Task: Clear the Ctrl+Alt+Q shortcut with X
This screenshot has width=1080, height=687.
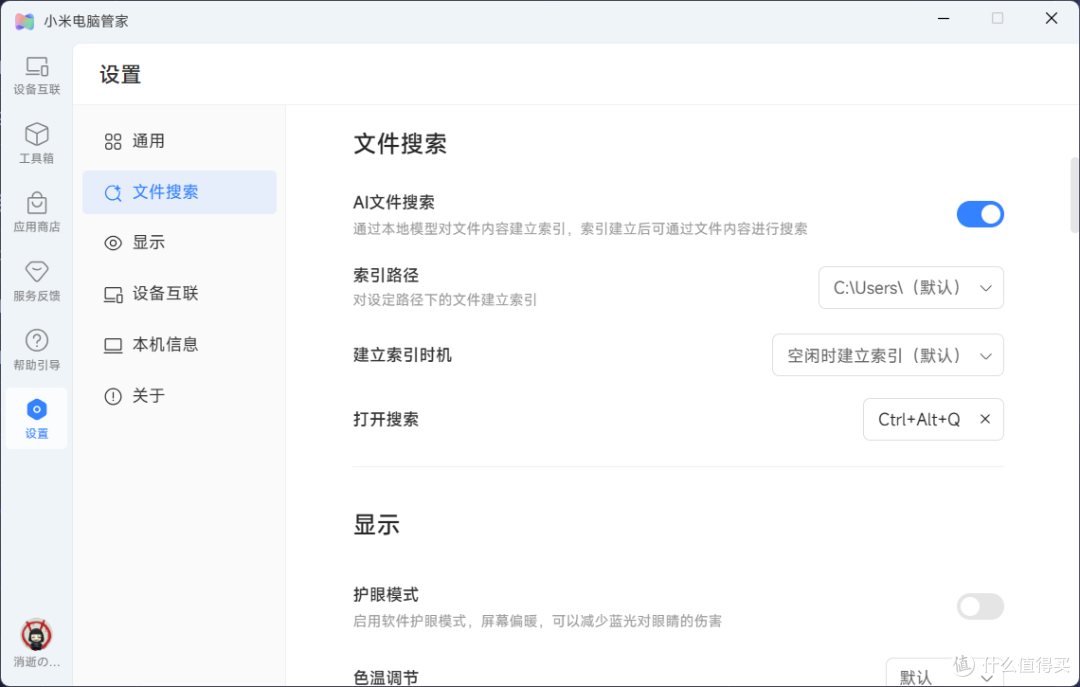Action: (x=985, y=419)
